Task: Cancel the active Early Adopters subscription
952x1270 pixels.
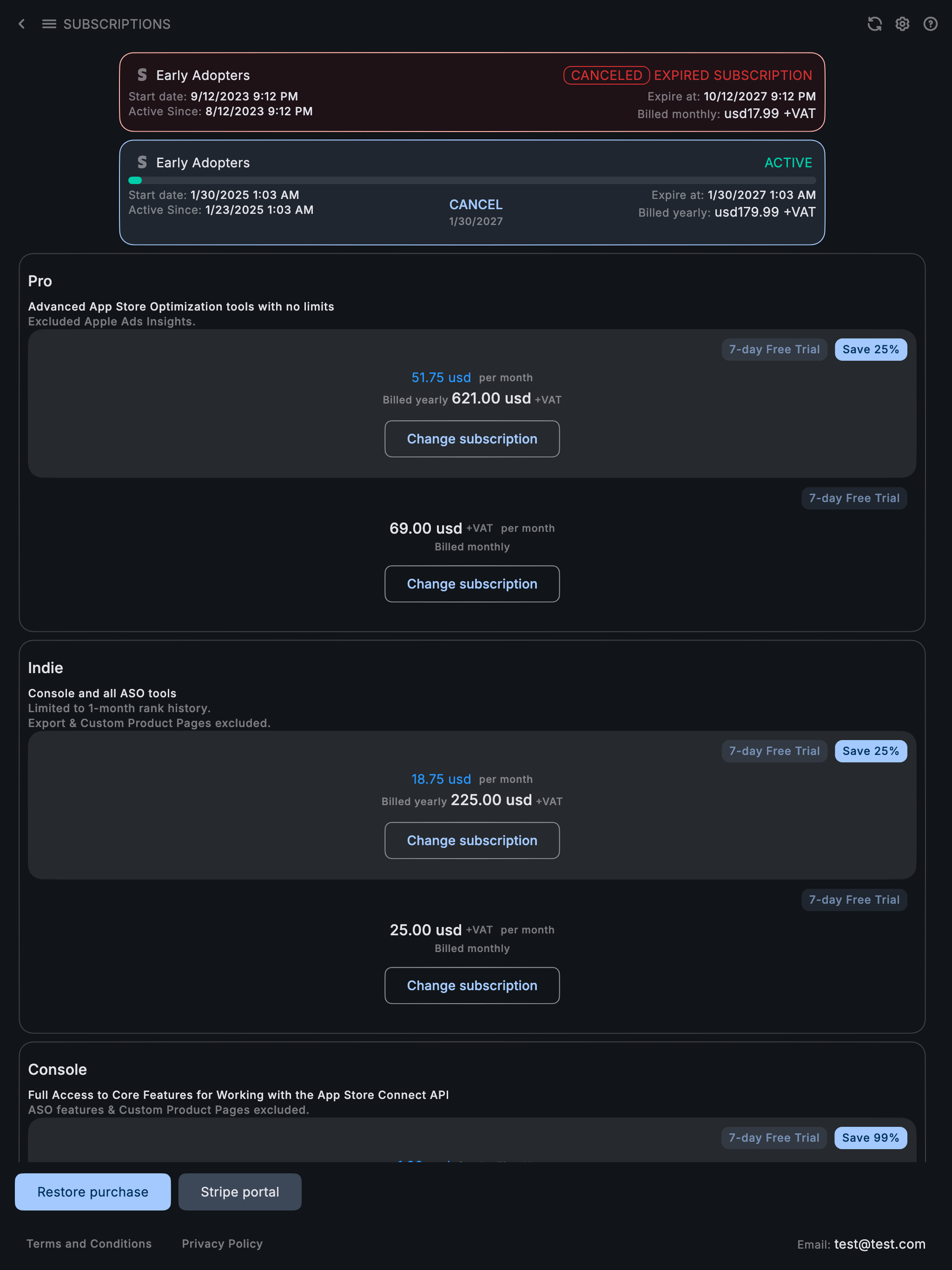Action: (x=476, y=205)
